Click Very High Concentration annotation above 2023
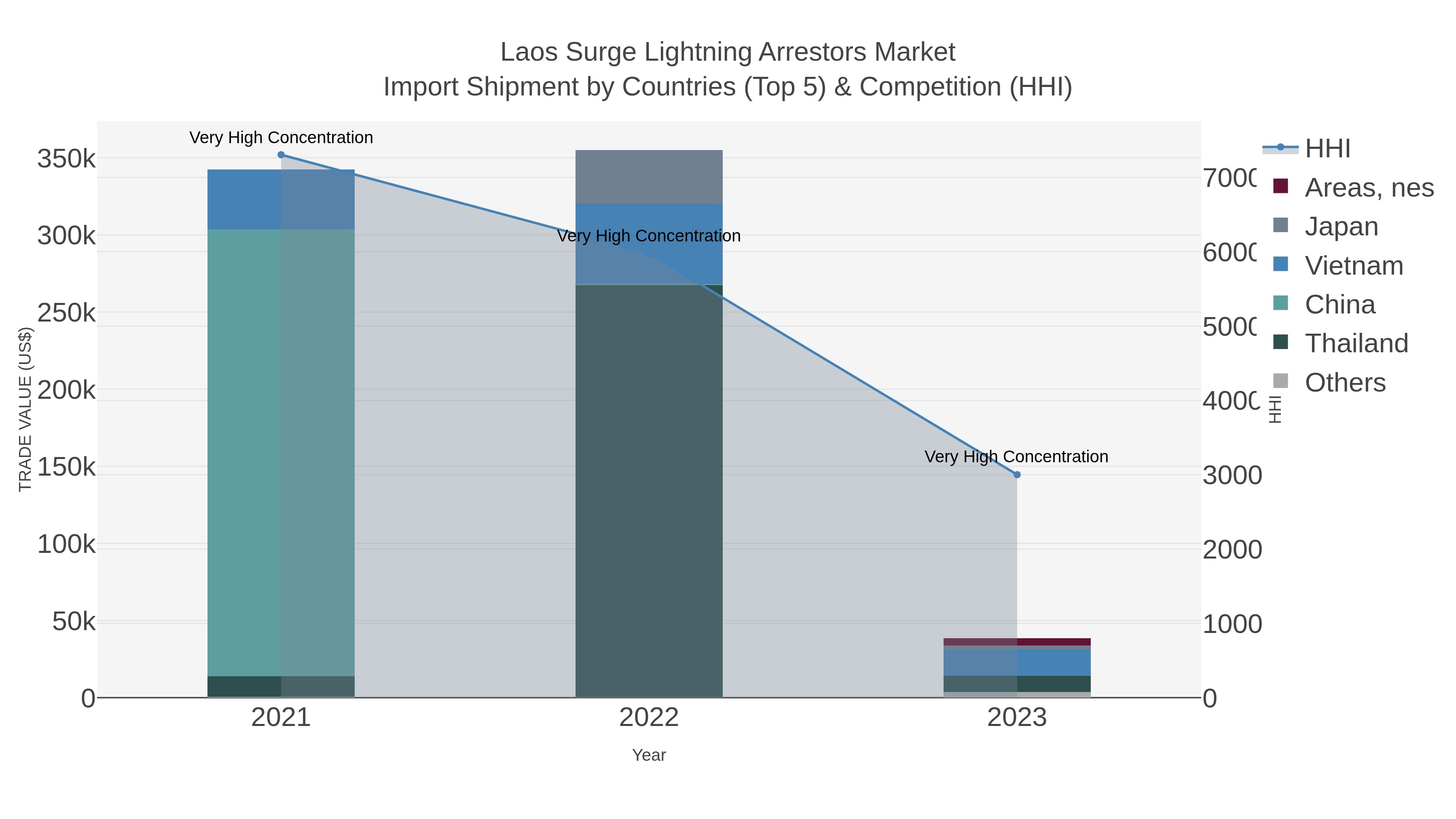 pos(1016,457)
